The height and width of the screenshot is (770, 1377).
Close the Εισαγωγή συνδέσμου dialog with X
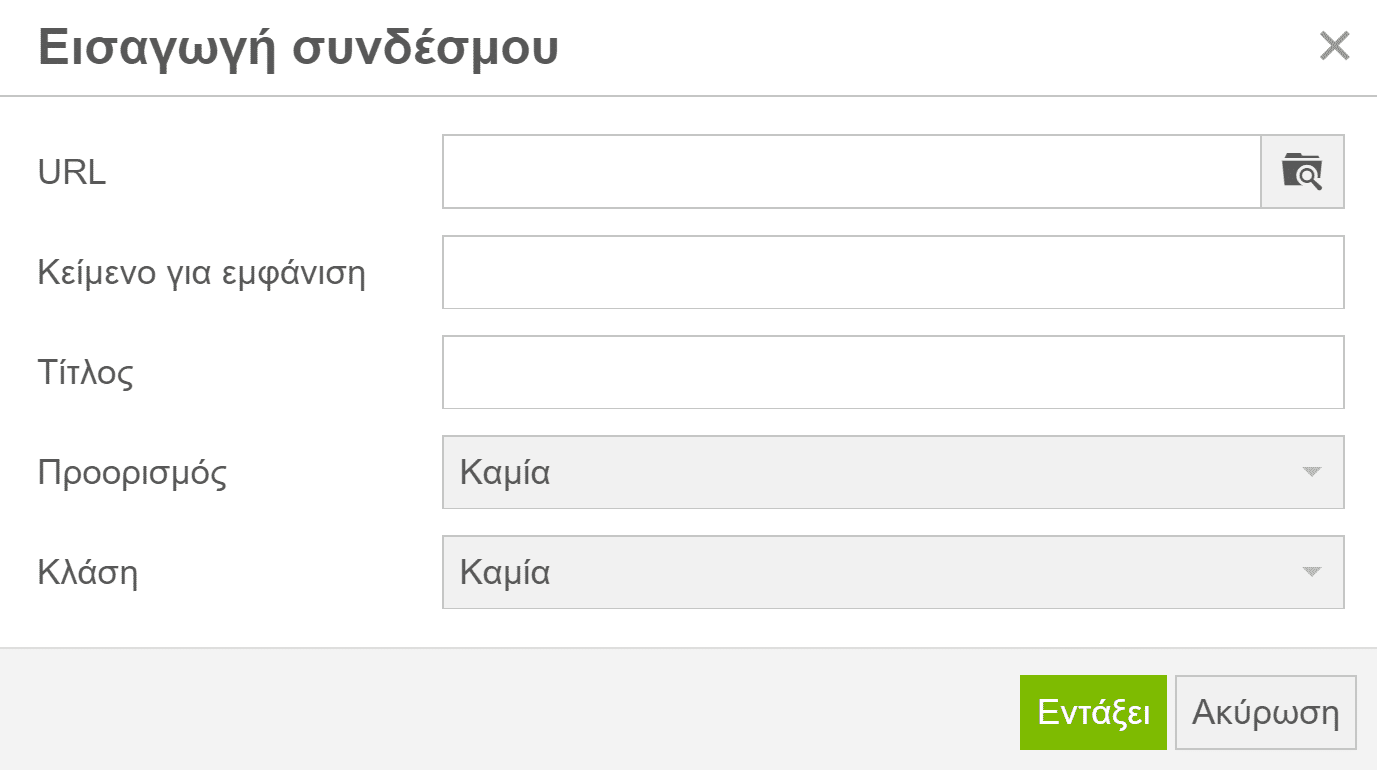click(x=1334, y=46)
